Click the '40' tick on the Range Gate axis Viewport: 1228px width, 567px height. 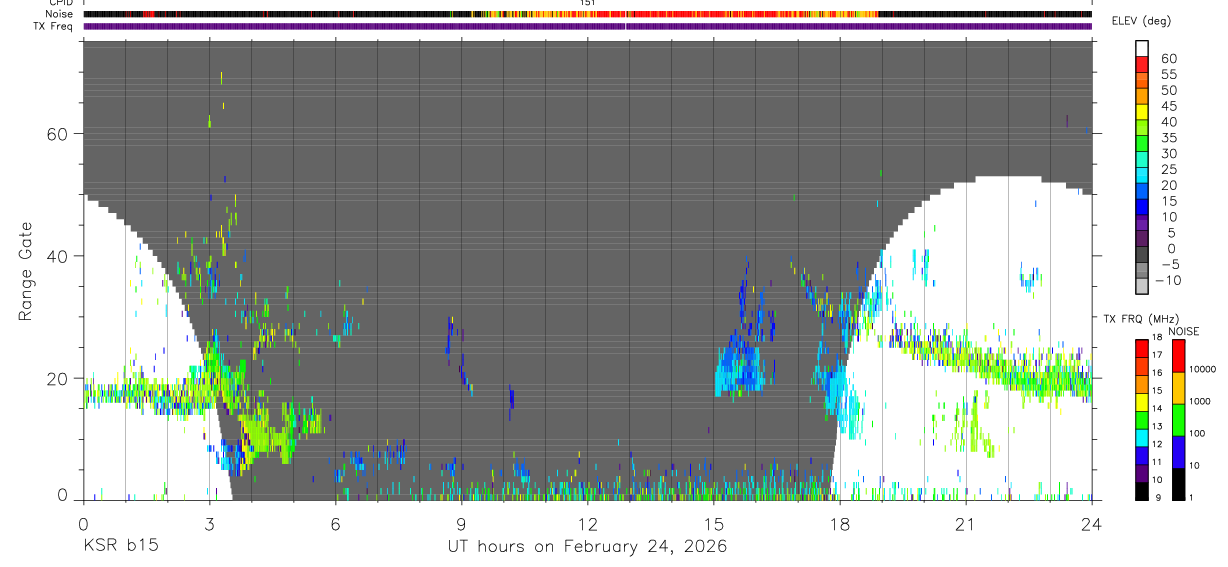(x=57, y=256)
